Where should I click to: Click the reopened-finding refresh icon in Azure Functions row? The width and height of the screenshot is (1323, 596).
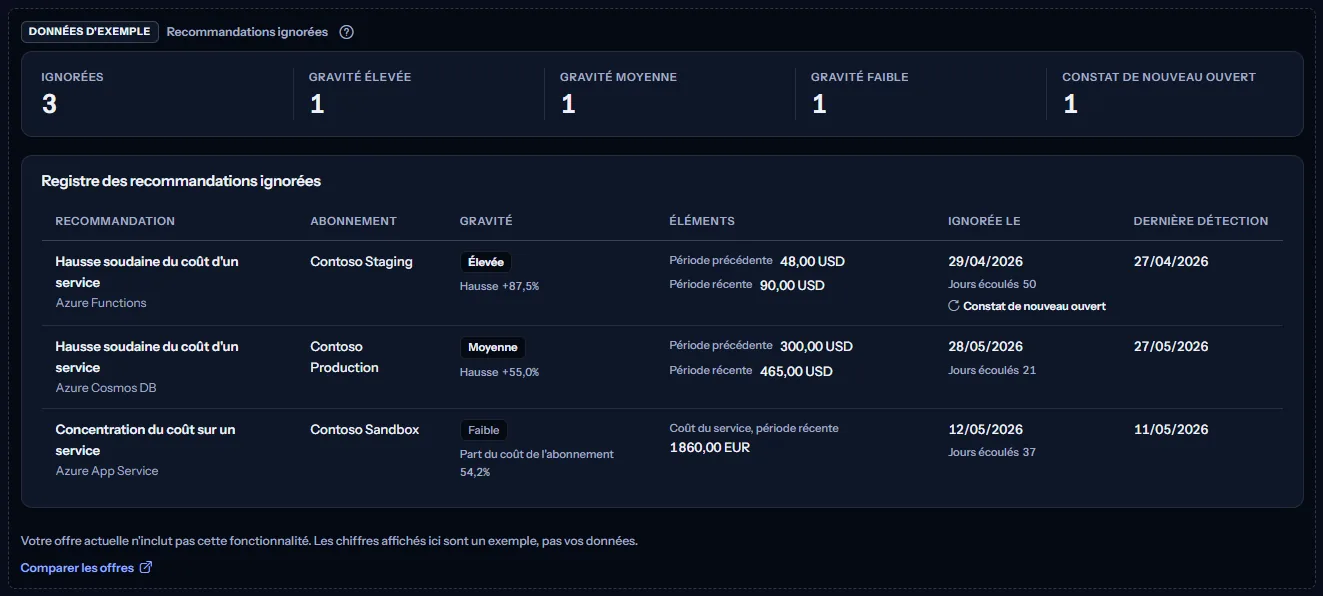pos(954,306)
